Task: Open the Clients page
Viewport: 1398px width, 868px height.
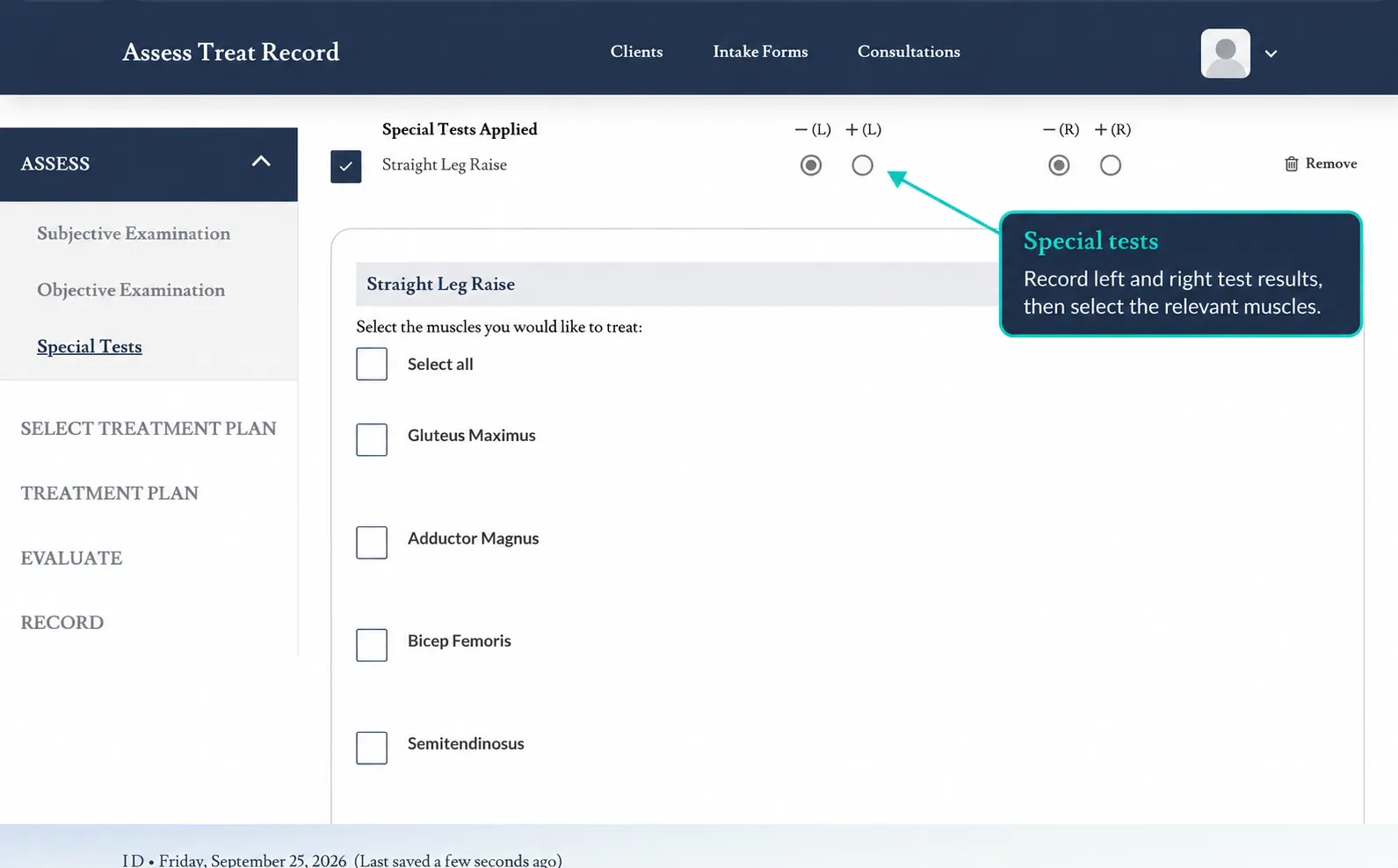Action: click(637, 52)
